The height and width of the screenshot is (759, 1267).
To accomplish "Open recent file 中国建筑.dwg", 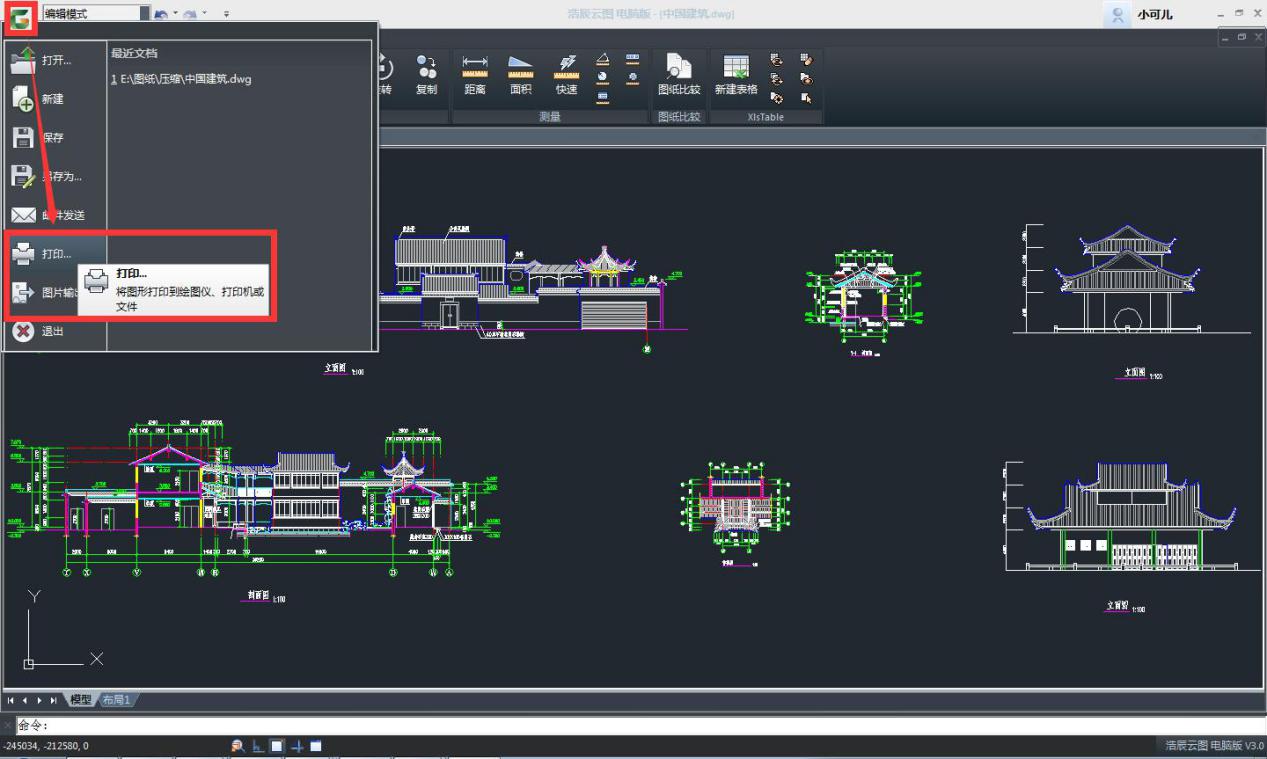I will tap(181, 79).
